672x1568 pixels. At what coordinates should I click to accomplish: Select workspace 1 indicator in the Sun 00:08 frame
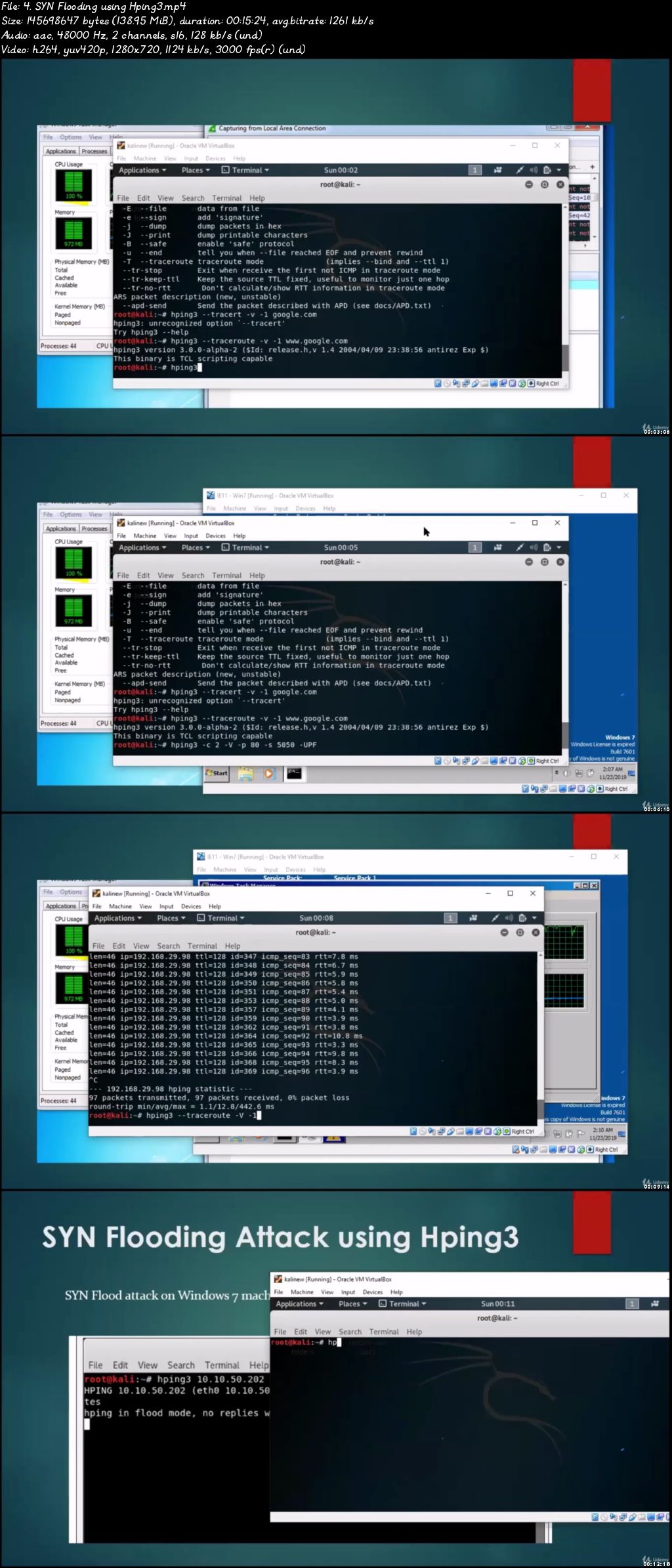(450, 918)
